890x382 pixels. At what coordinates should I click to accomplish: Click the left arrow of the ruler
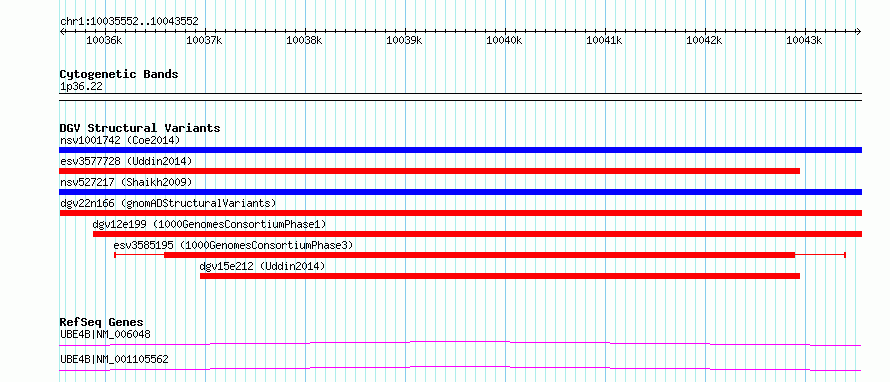(63, 31)
